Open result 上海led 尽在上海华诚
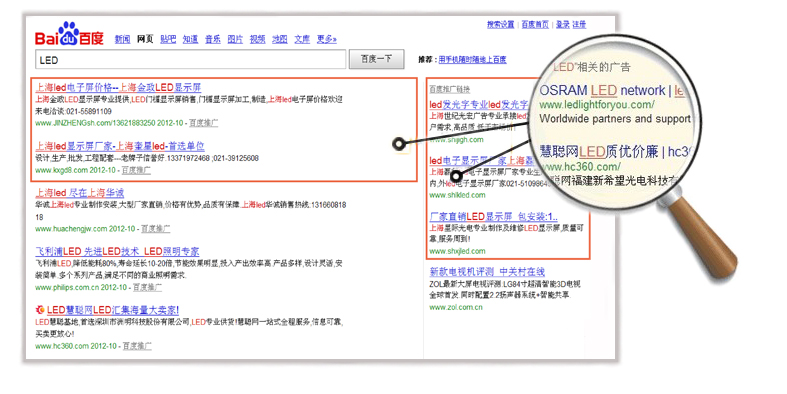The width and height of the screenshot is (787, 394). coord(80,193)
